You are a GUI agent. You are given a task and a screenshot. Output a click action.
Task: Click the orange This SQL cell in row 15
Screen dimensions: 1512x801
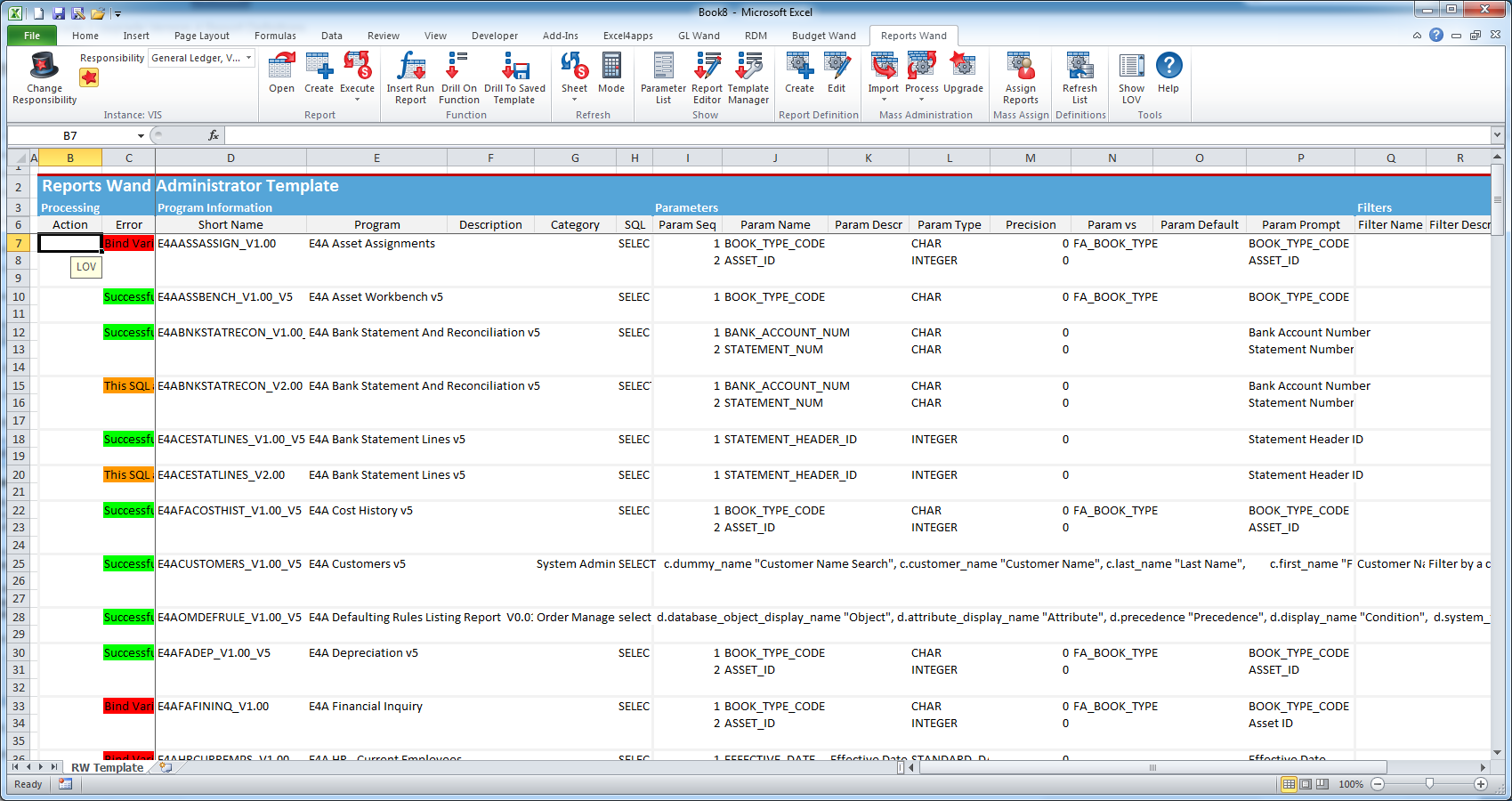128,385
